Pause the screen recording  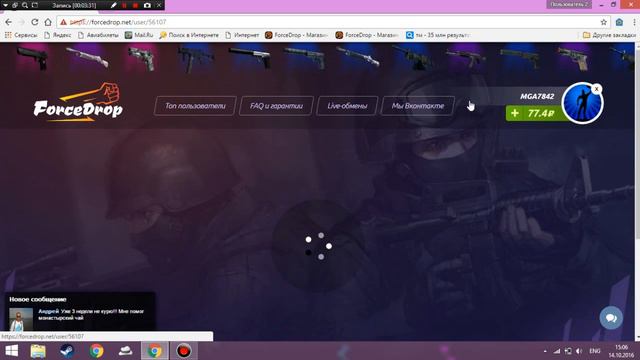pos(124,5)
